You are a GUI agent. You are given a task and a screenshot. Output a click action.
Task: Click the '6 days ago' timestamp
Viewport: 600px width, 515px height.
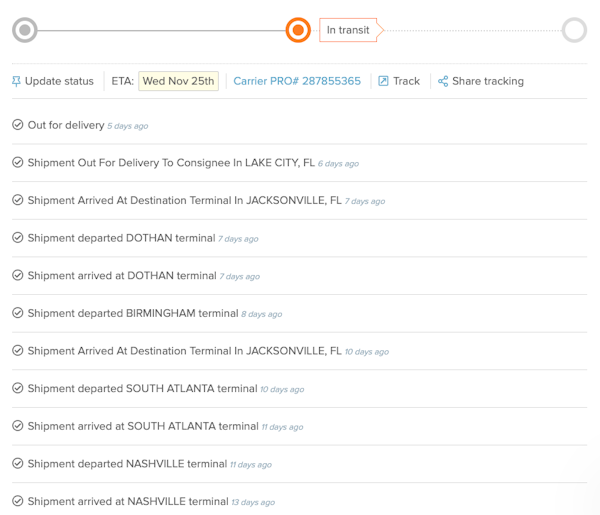pyautogui.click(x=338, y=163)
